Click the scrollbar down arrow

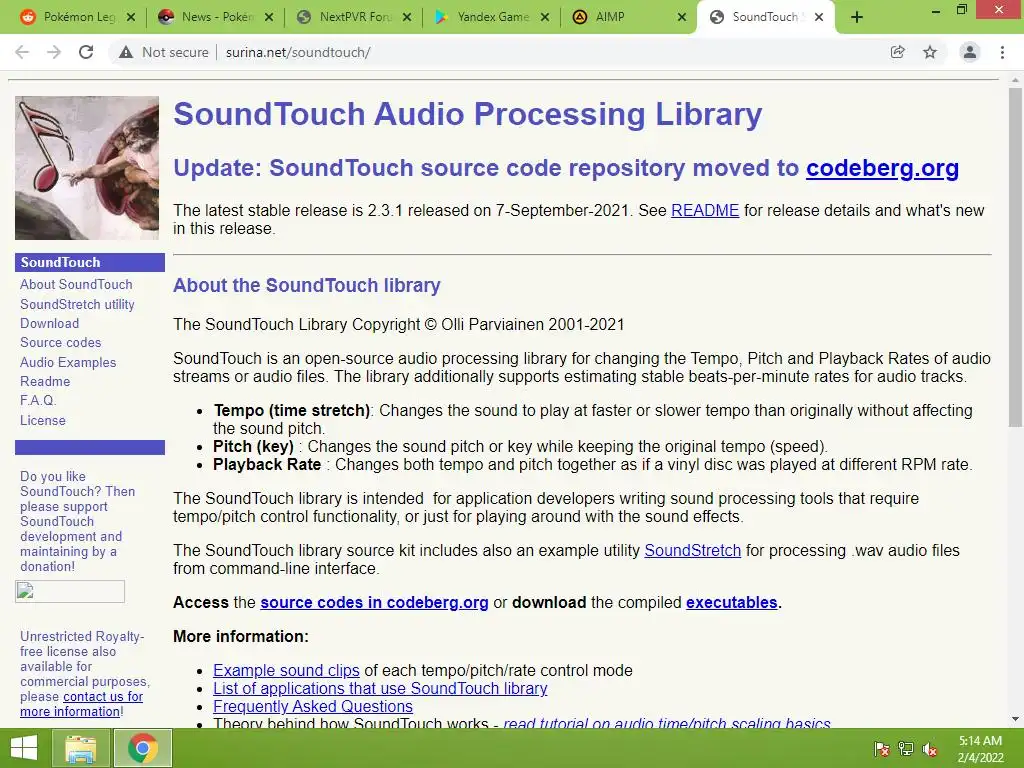coord(1015,719)
